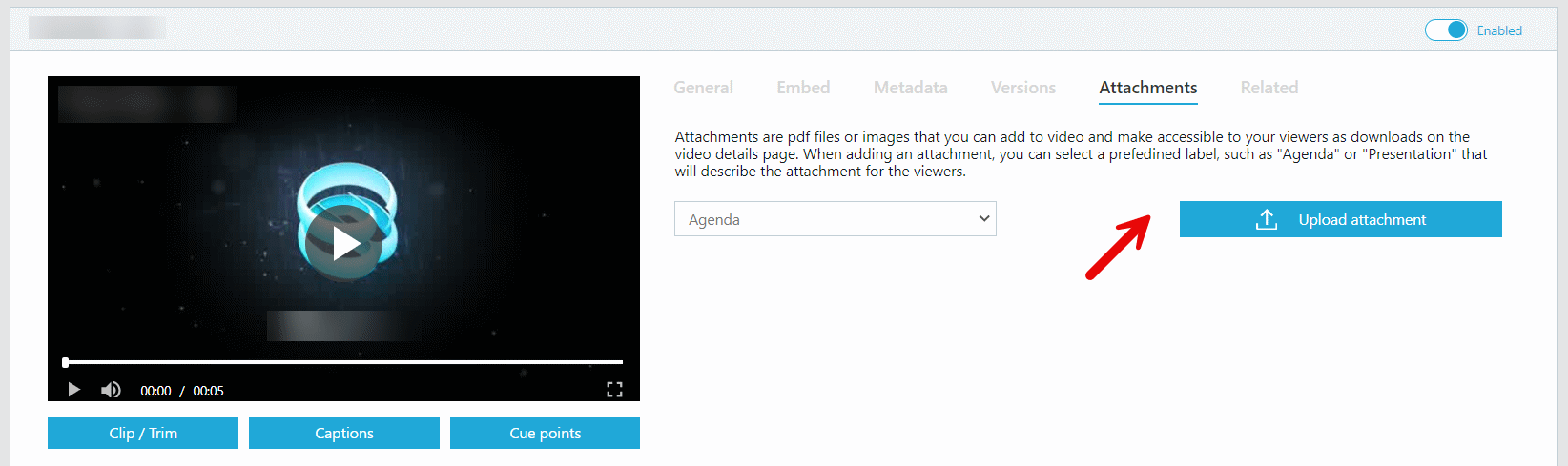The width and height of the screenshot is (1568, 466).
Task: Switch to the General tab
Action: [x=704, y=88]
